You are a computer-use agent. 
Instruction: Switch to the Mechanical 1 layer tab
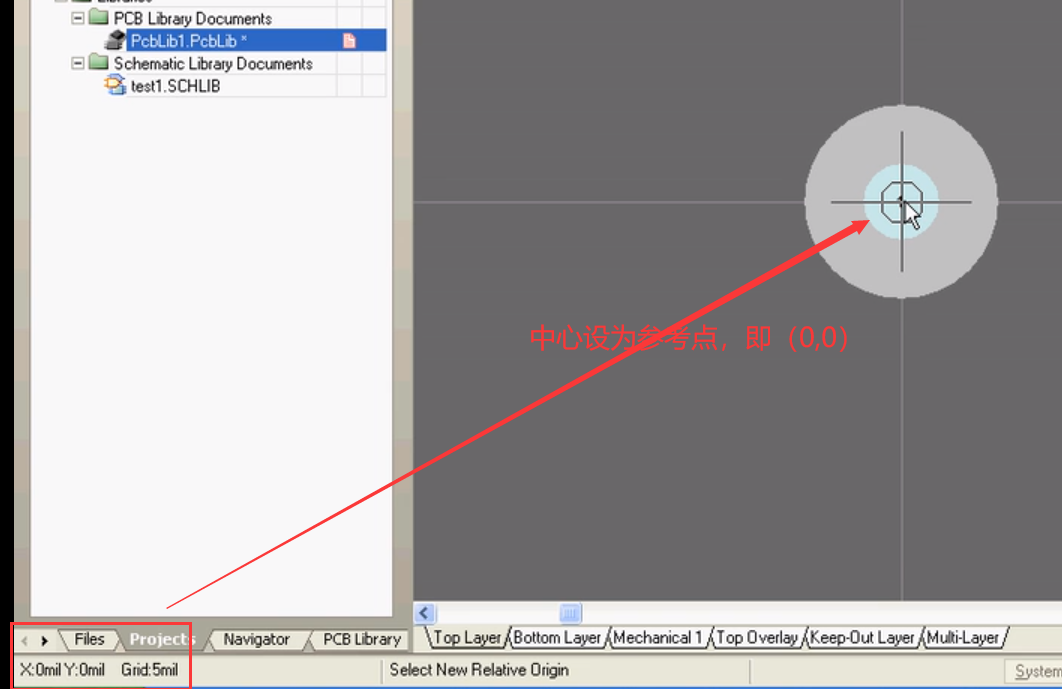pos(658,637)
